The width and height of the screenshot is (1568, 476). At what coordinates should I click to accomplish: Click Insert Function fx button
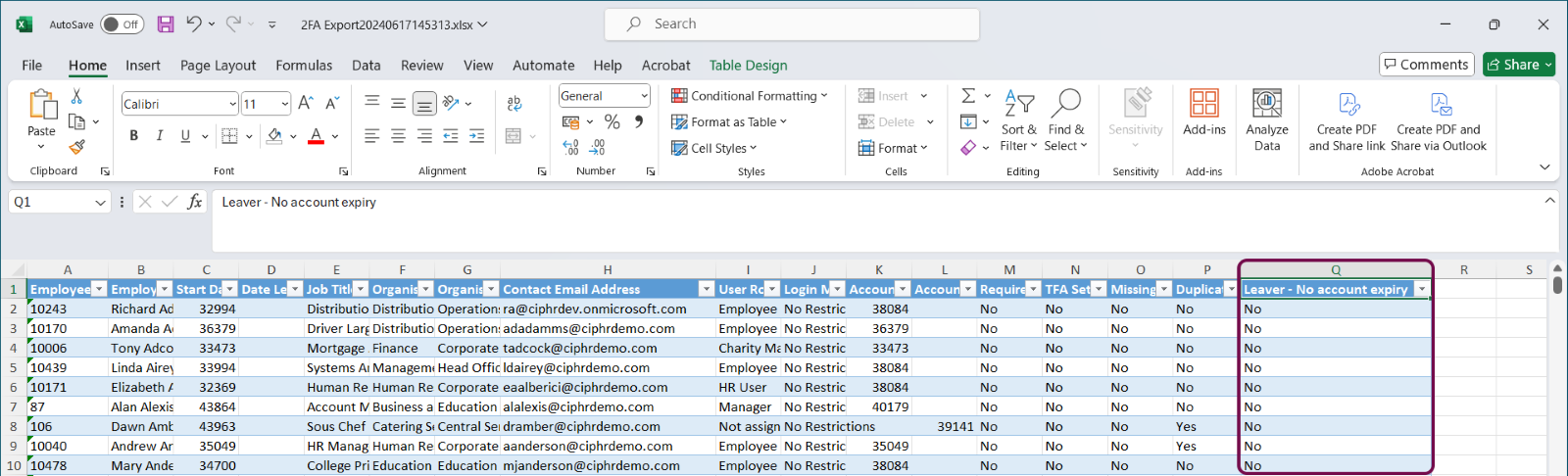195,202
